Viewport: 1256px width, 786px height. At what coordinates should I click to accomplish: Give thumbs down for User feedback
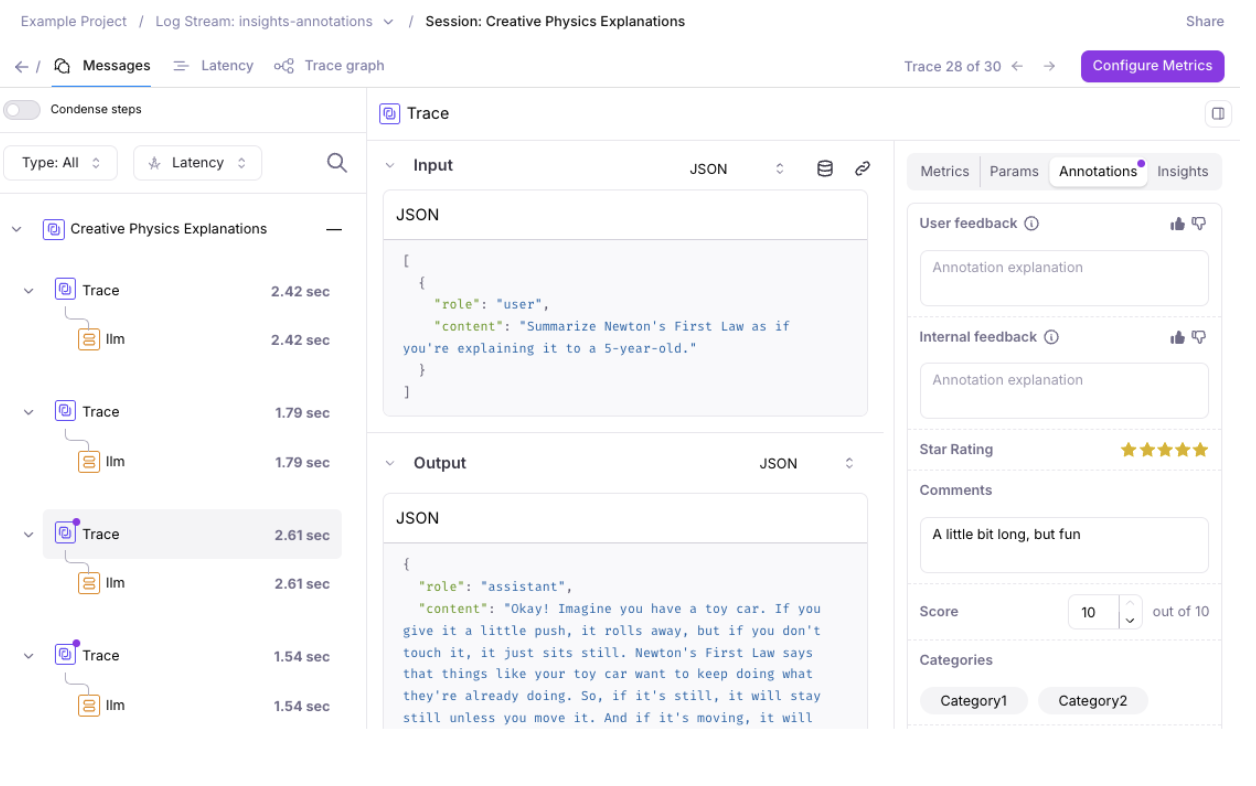point(1199,224)
